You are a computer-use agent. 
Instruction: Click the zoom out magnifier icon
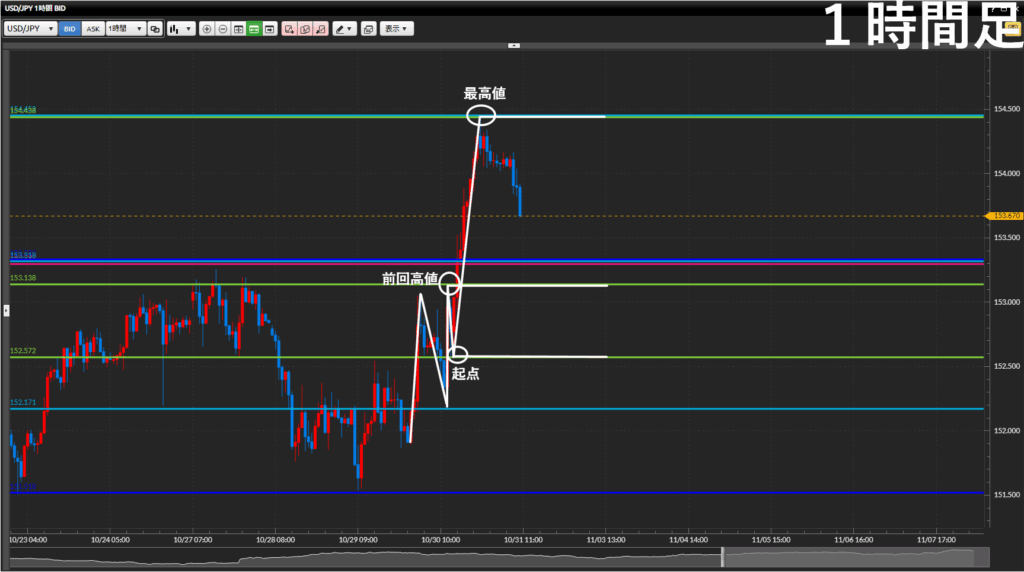[222, 29]
